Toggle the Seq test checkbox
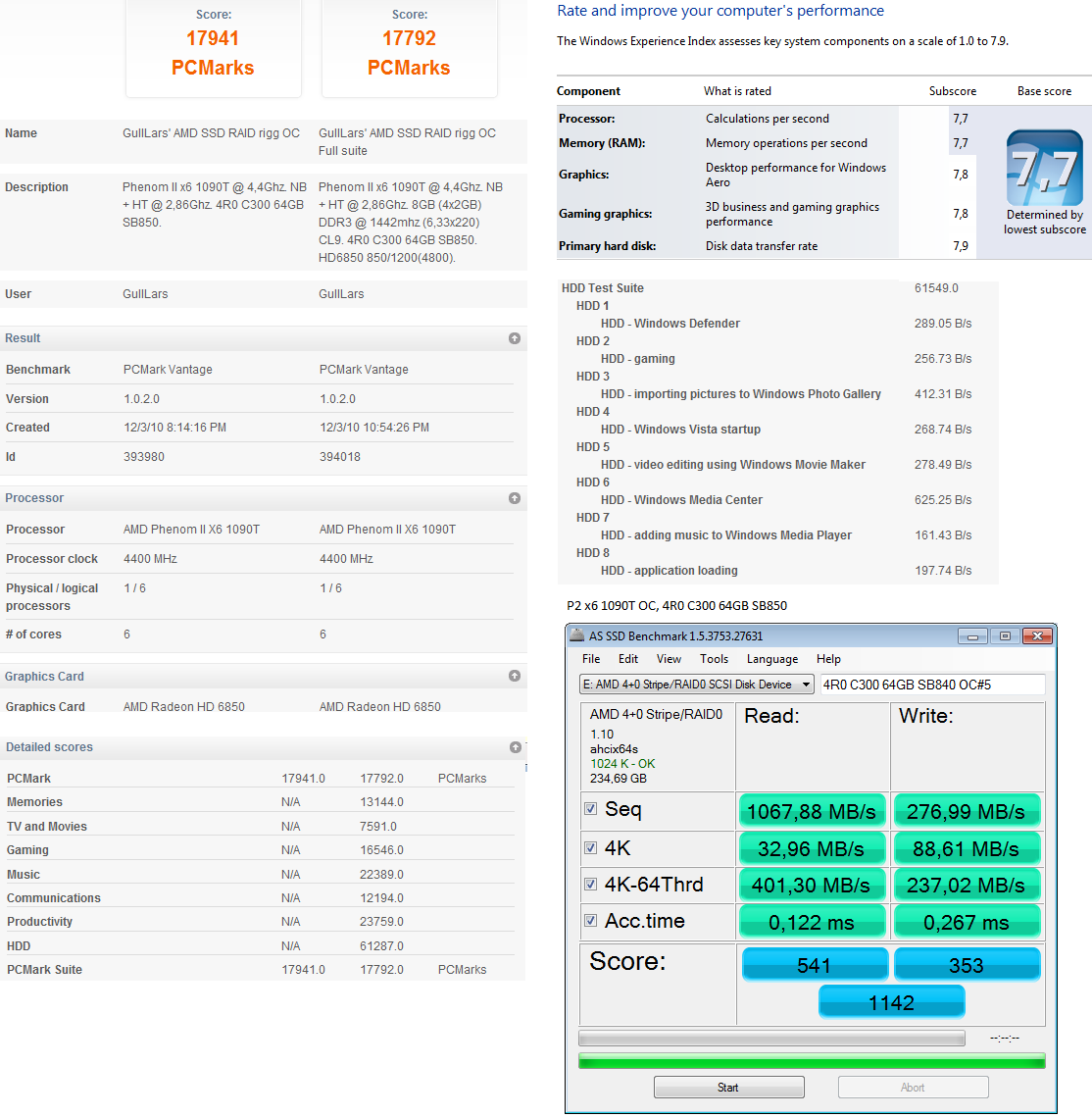The image size is (1092, 1117). click(x=590, y=808)
